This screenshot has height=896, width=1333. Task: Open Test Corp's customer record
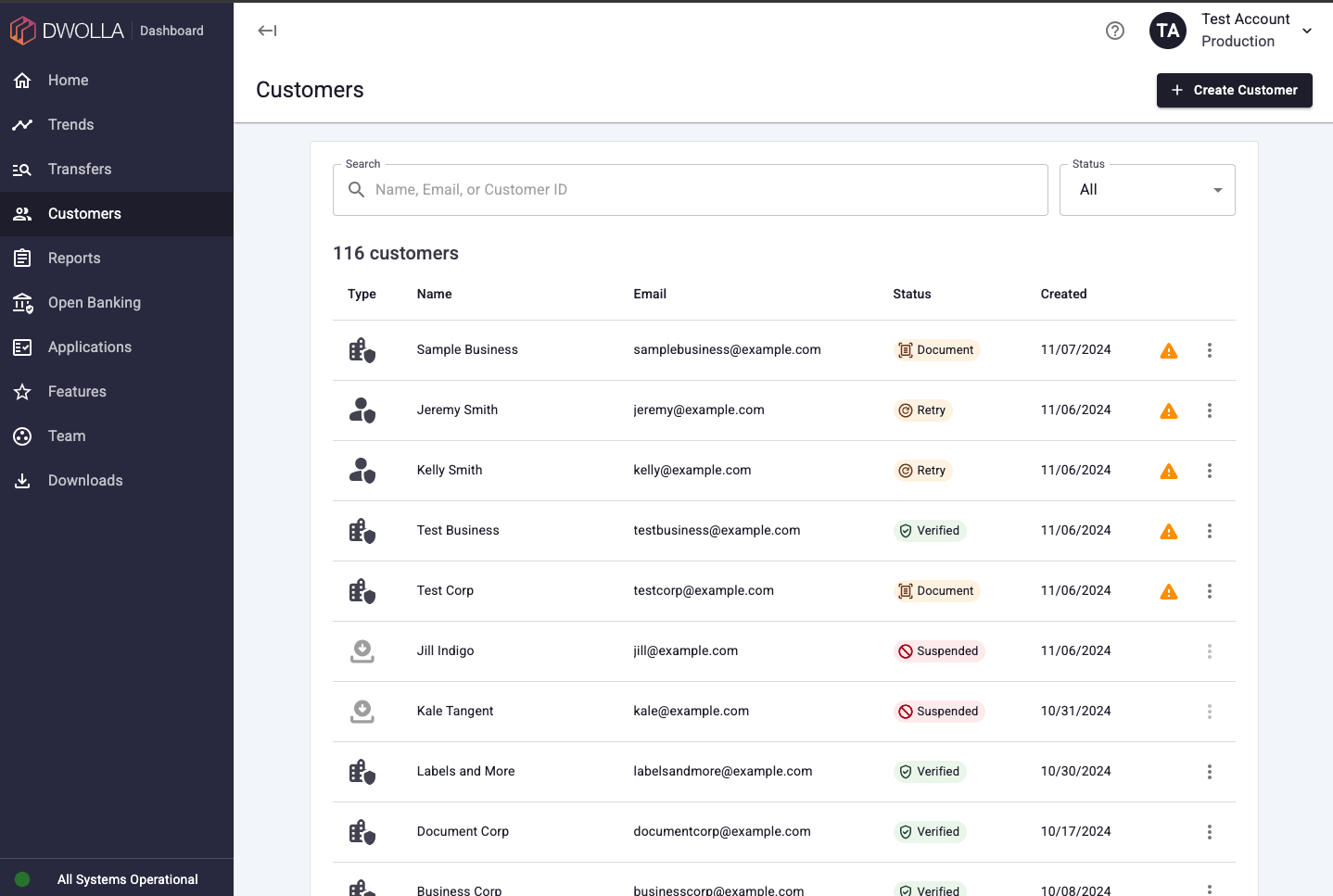(445, 590)
